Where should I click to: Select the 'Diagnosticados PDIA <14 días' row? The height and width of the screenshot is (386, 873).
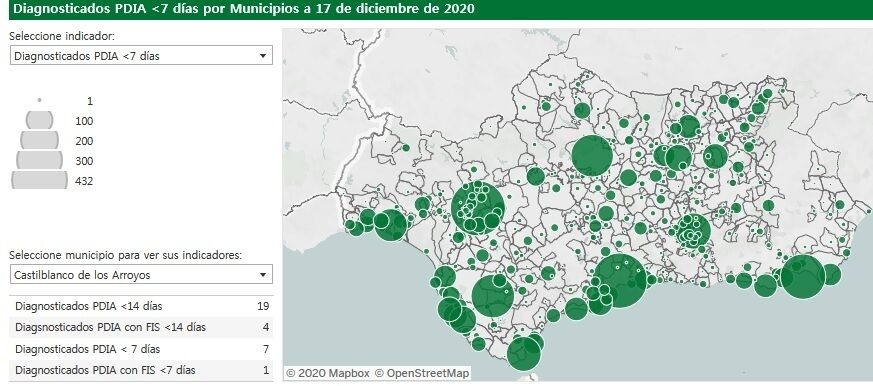click(141, 306)
